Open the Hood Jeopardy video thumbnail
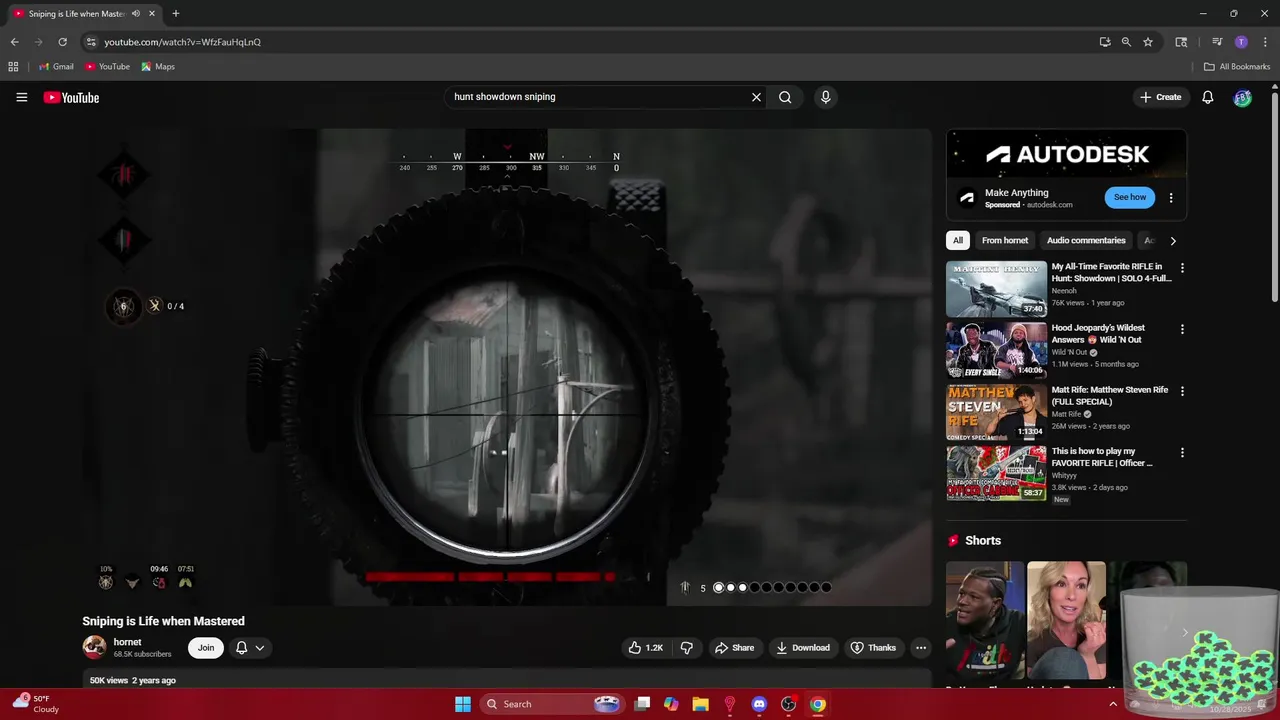Screen dimensions: 1280x720 pyautogui.click(x=996, y=350)
